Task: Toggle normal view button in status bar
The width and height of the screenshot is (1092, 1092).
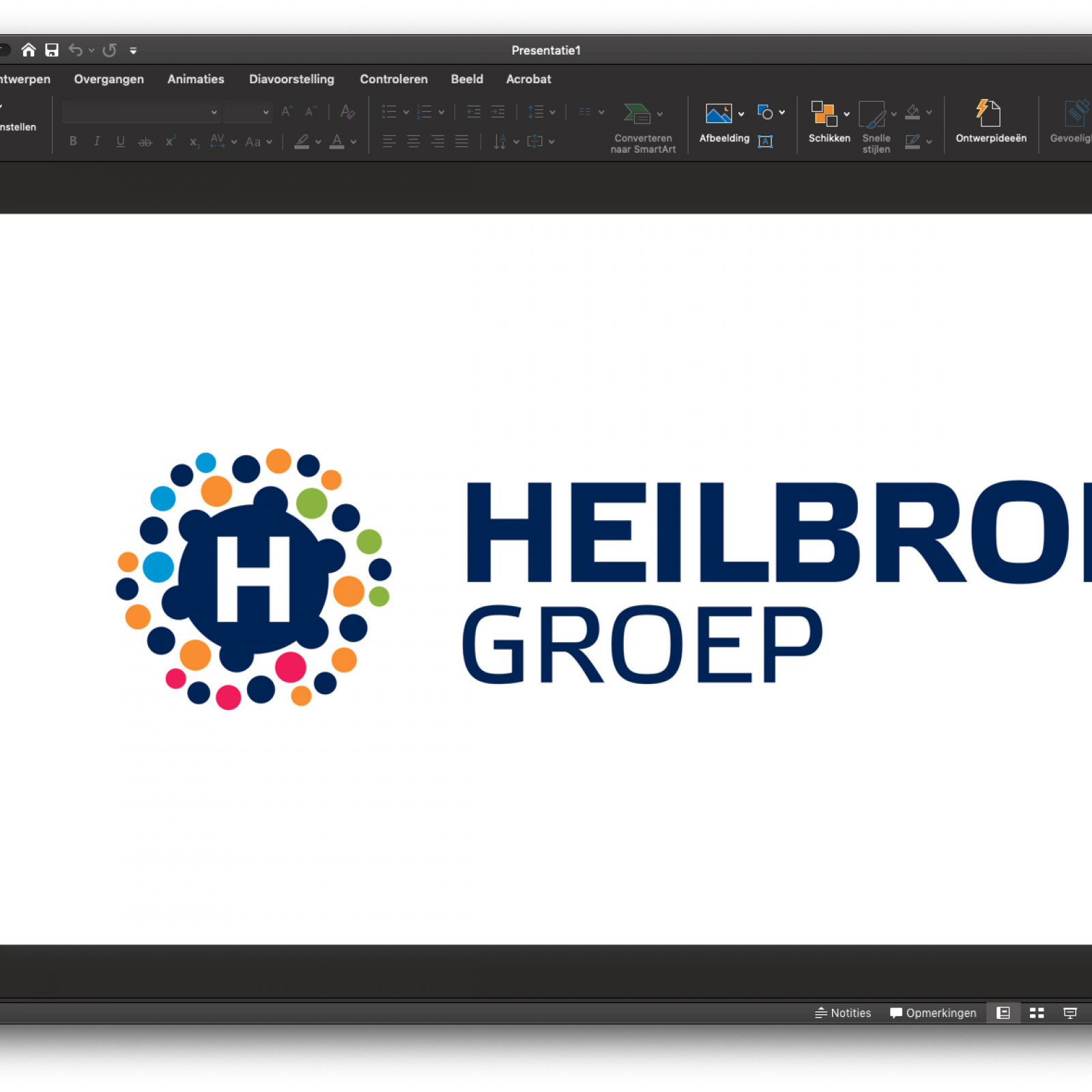Action: tap(1003, 1013)
